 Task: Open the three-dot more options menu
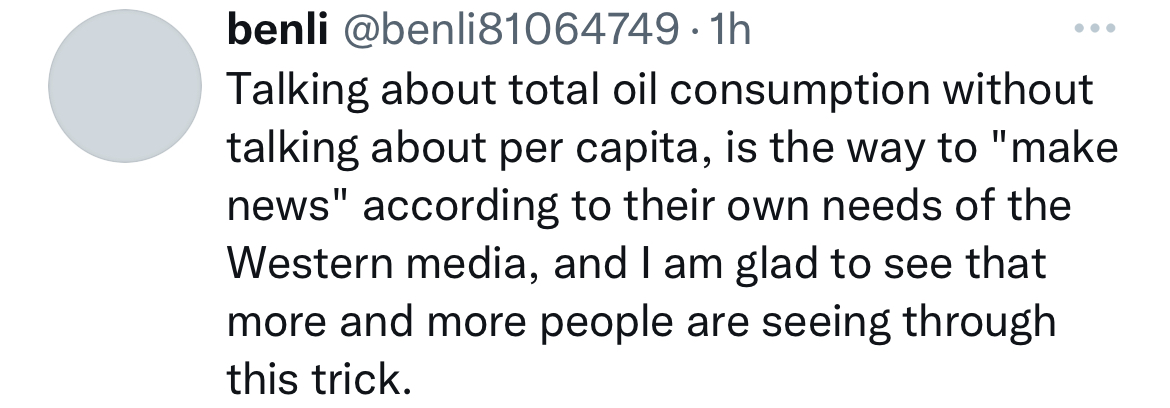(1093, 31)
